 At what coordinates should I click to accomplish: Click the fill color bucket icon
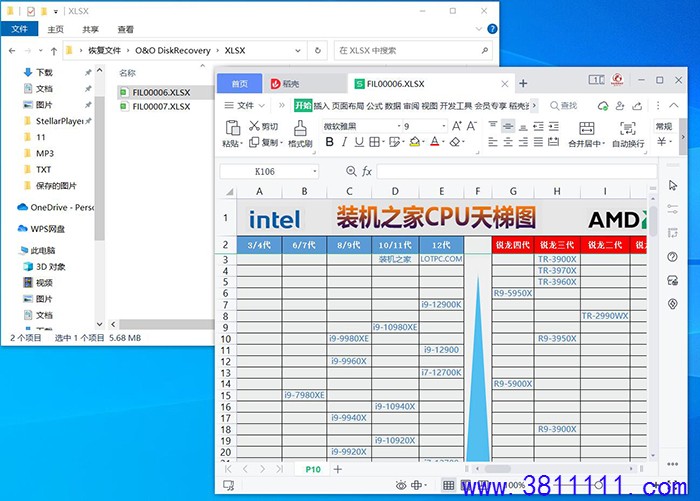click(x=414, y=142)
